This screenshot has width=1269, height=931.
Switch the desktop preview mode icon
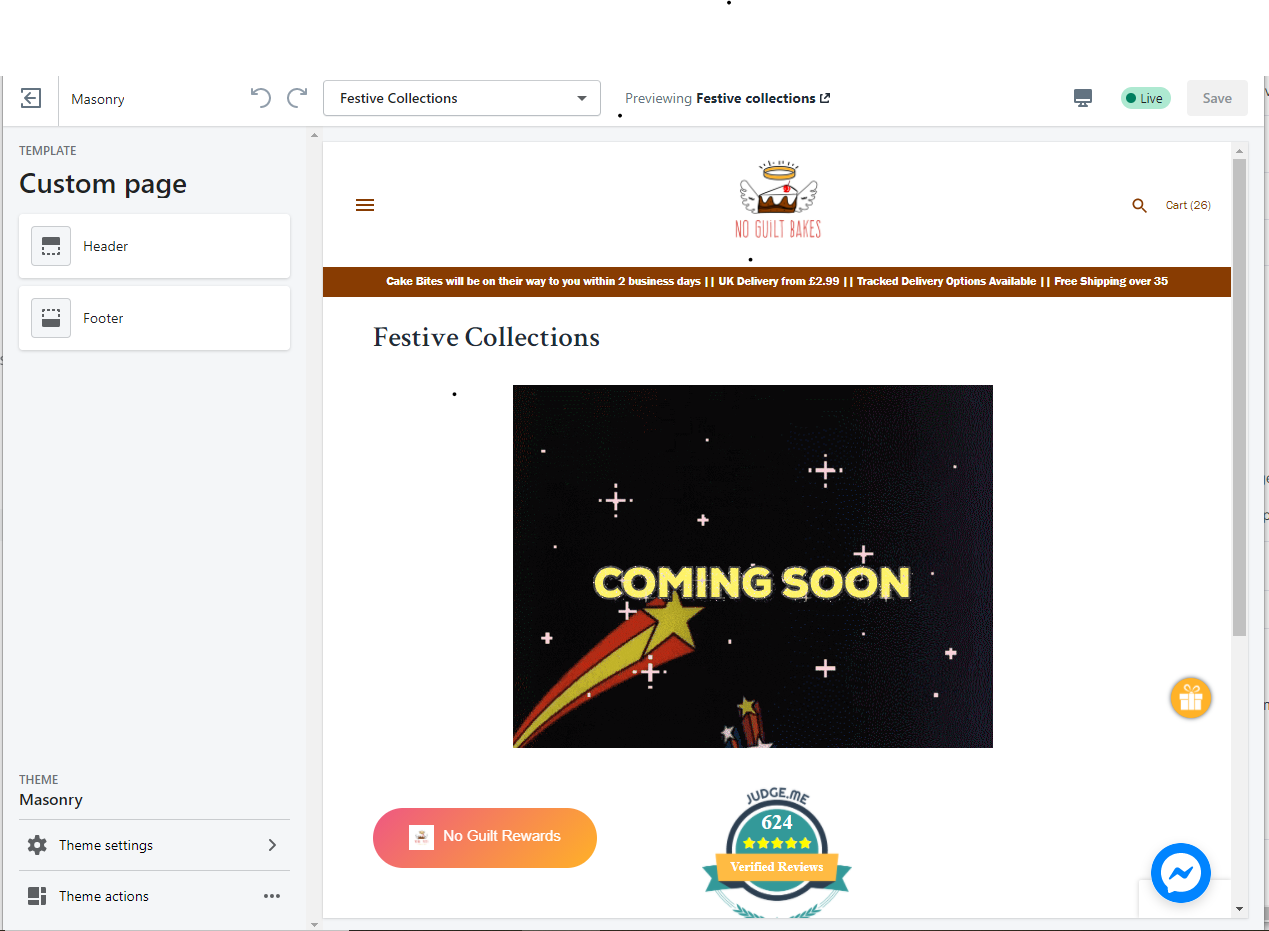[1083, 98]
